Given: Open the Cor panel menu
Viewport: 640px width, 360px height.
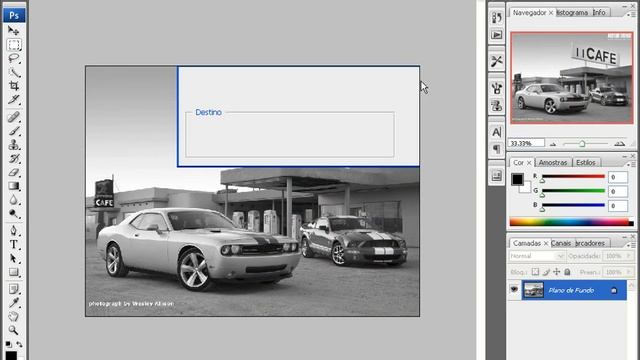Looking at the screenshot, I should point(632,164).
